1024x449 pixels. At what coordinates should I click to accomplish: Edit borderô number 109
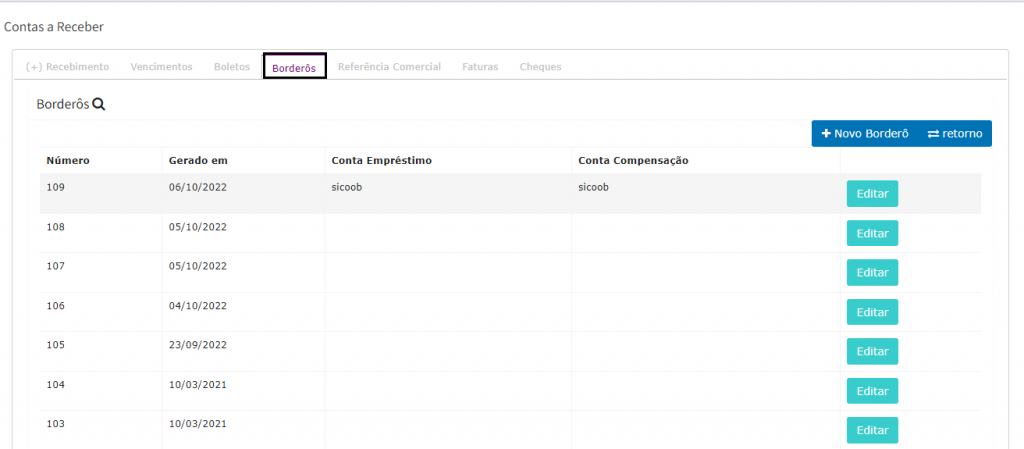pyautogui.click(x=872, y=194)
